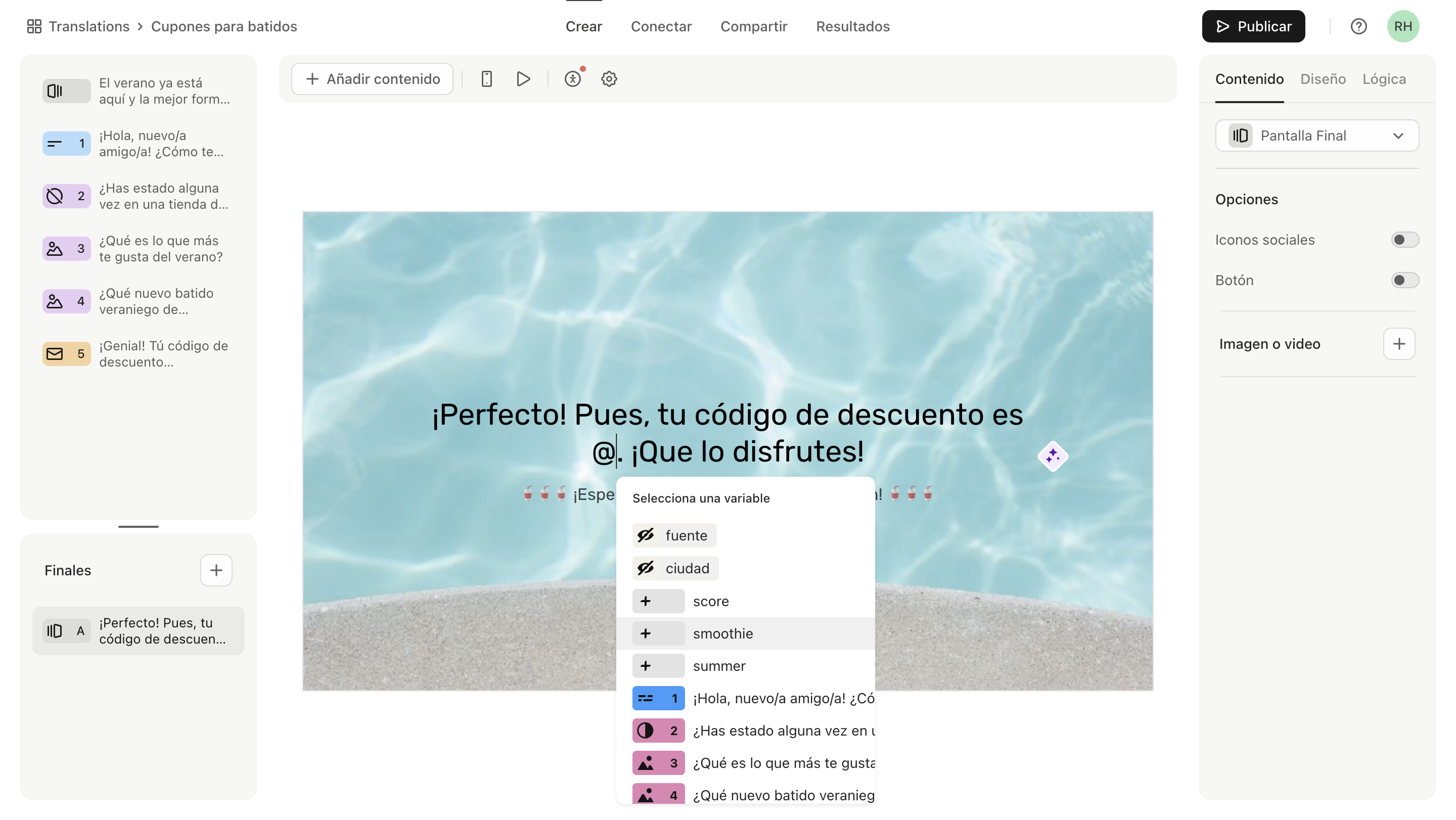Click the 'Imagen o video' label
1456x820 pixels.
click(1269, 344)
